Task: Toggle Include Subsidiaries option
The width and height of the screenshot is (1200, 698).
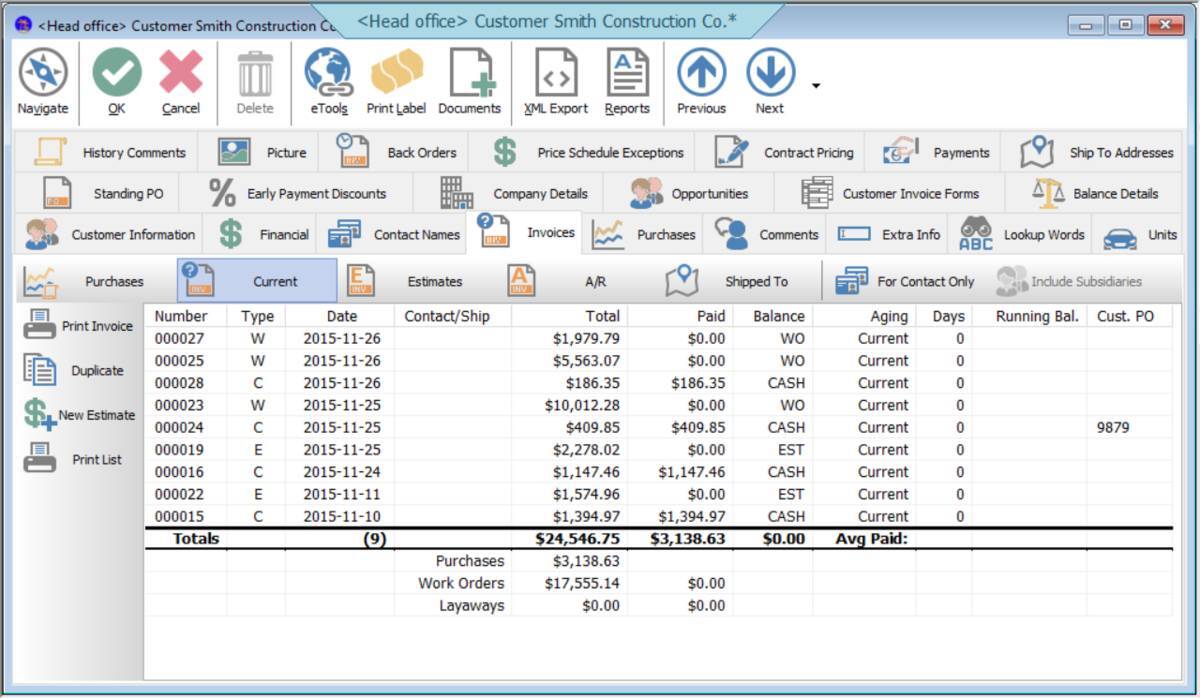Action: 1060,281
